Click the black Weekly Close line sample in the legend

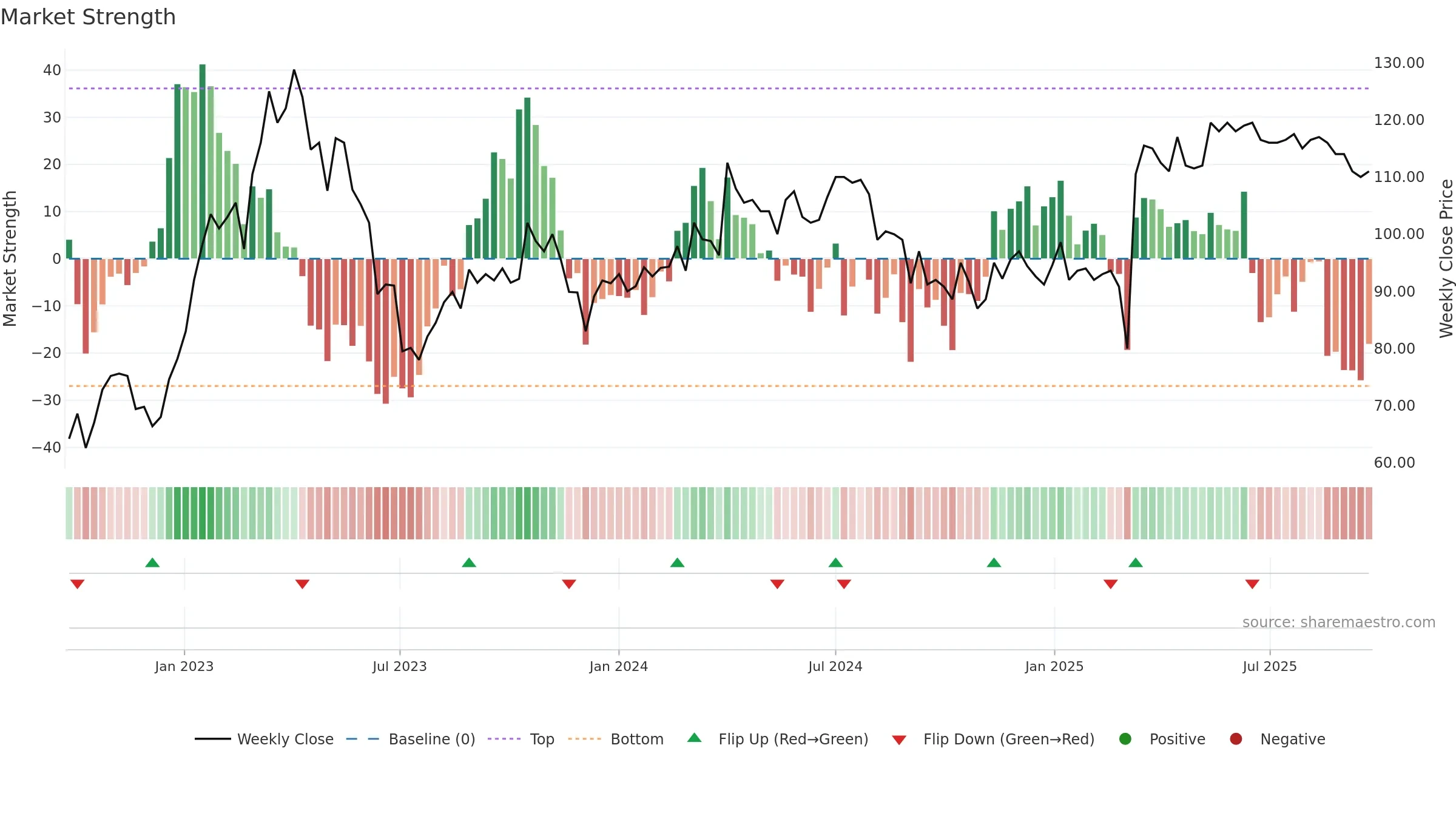pyautogui.click(x=212, y=739)
